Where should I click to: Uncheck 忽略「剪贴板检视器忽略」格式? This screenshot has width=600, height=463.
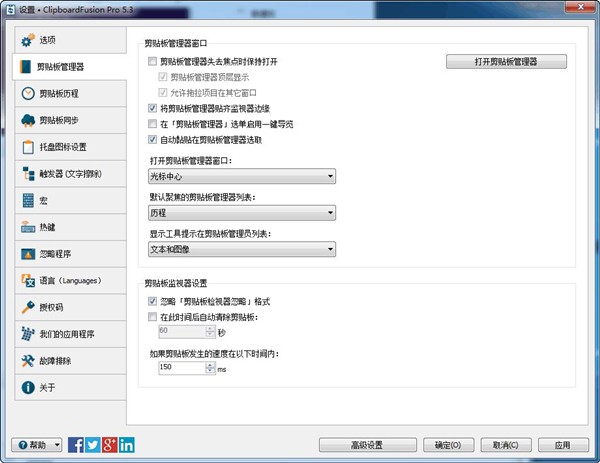pyautogui.click(x=152, y=301)
